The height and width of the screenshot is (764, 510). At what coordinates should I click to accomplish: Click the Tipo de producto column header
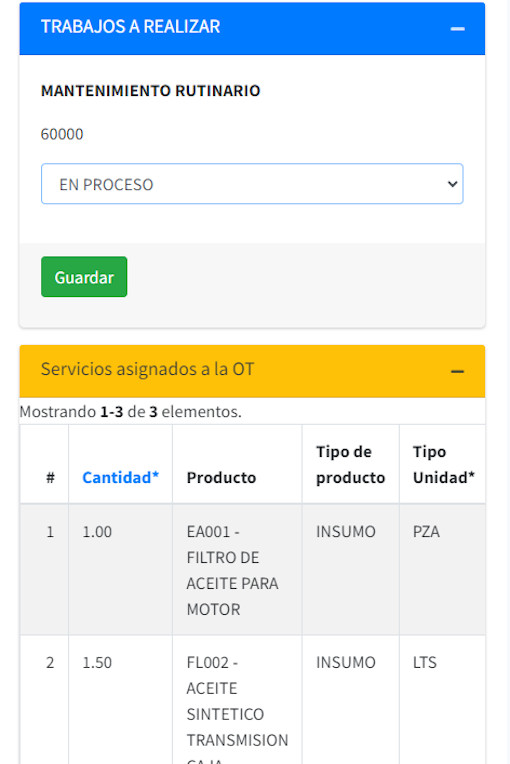[x=350, y=464]
